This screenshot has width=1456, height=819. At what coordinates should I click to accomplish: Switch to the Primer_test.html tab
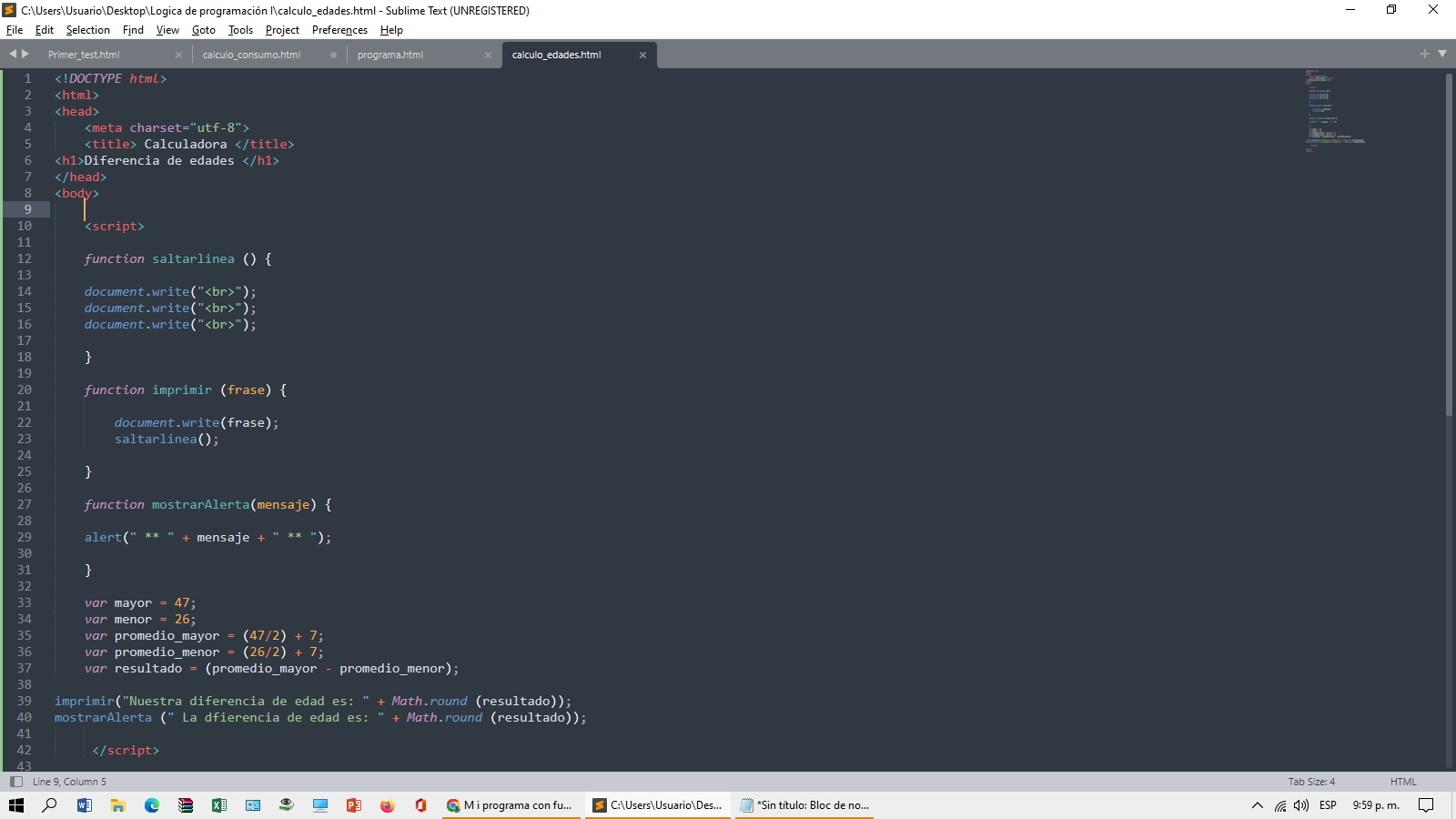point(84,55)
